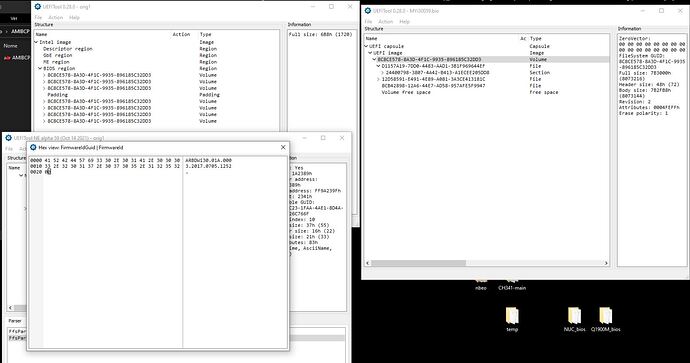Select the 24400798-3807-4A42 section row
Viewport: 690px width, 363px height.
point(486,73)
